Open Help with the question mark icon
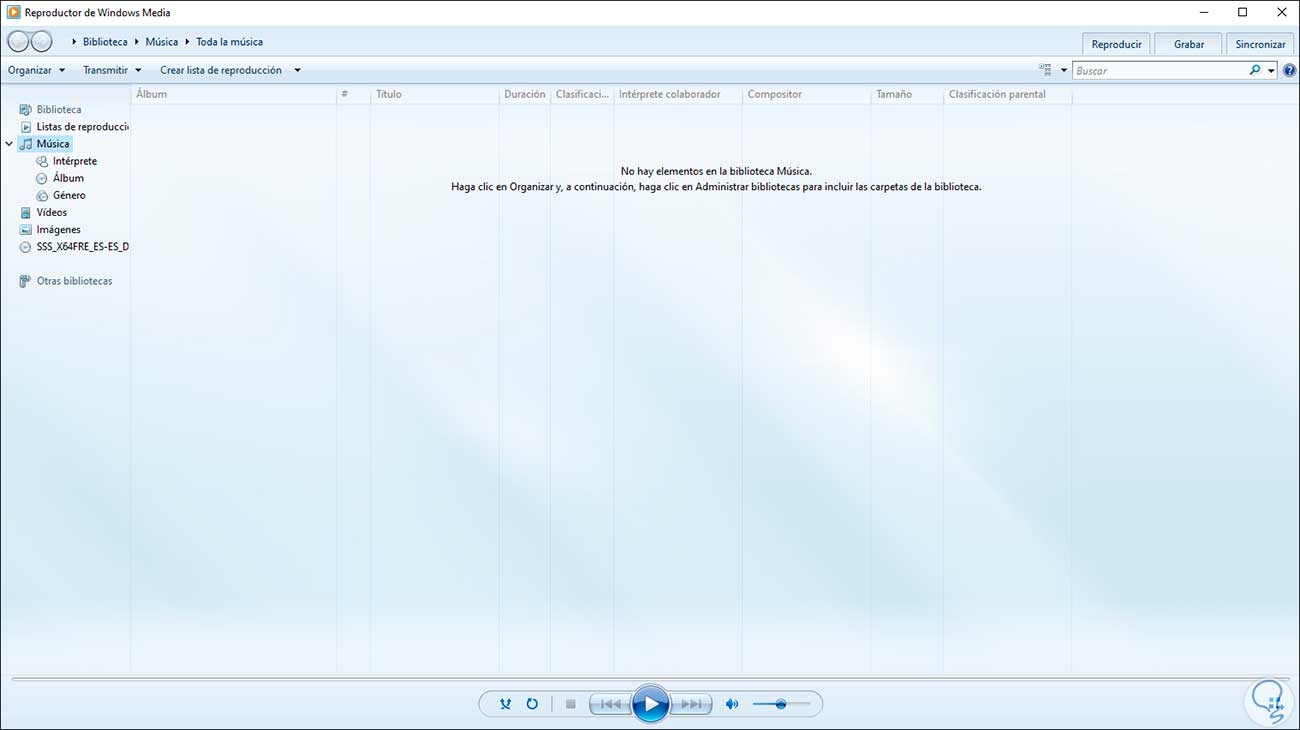Image resolution: width=1300 pixels, height=730 pixels. point(1289,70)
